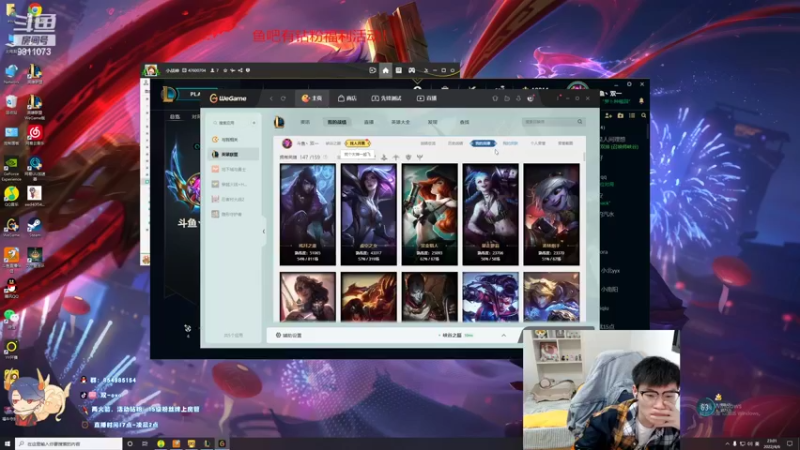The height and width of the screenshot is (450, 800).
Task: Click the League of Legends logo in the WeGame page
Action: coord(279,122)
